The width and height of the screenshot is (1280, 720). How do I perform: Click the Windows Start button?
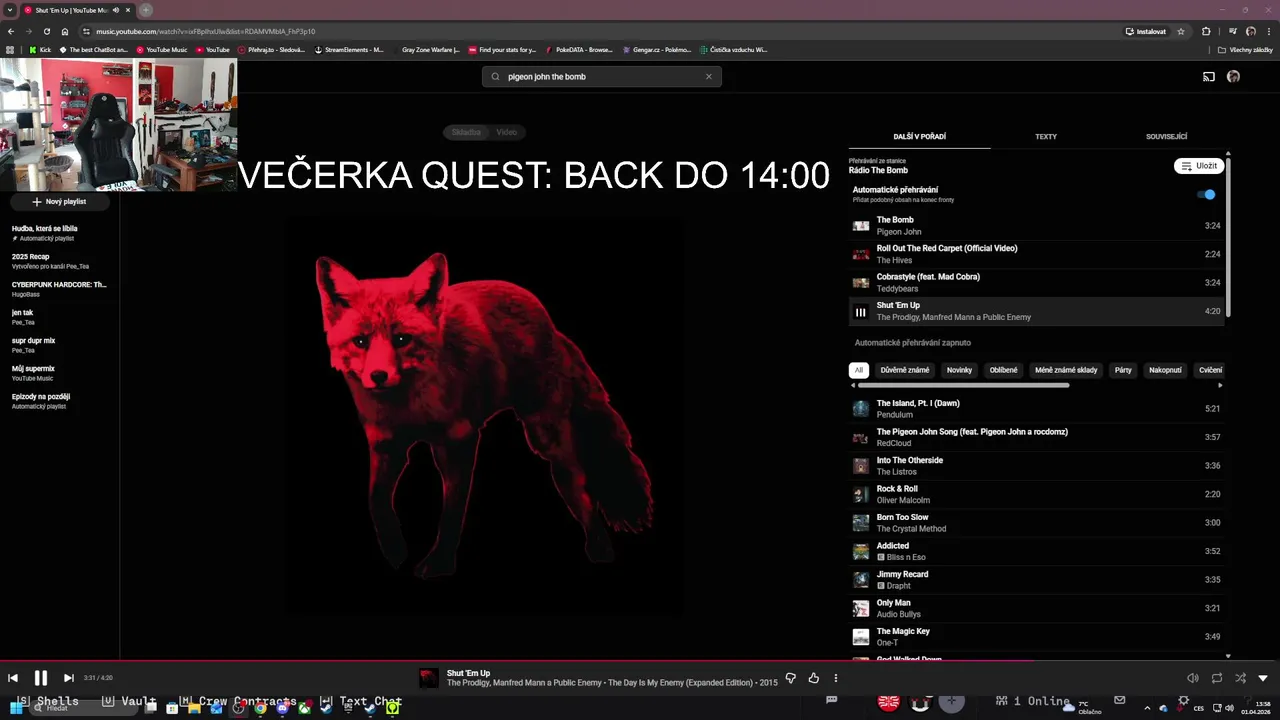tap(17, 708)
